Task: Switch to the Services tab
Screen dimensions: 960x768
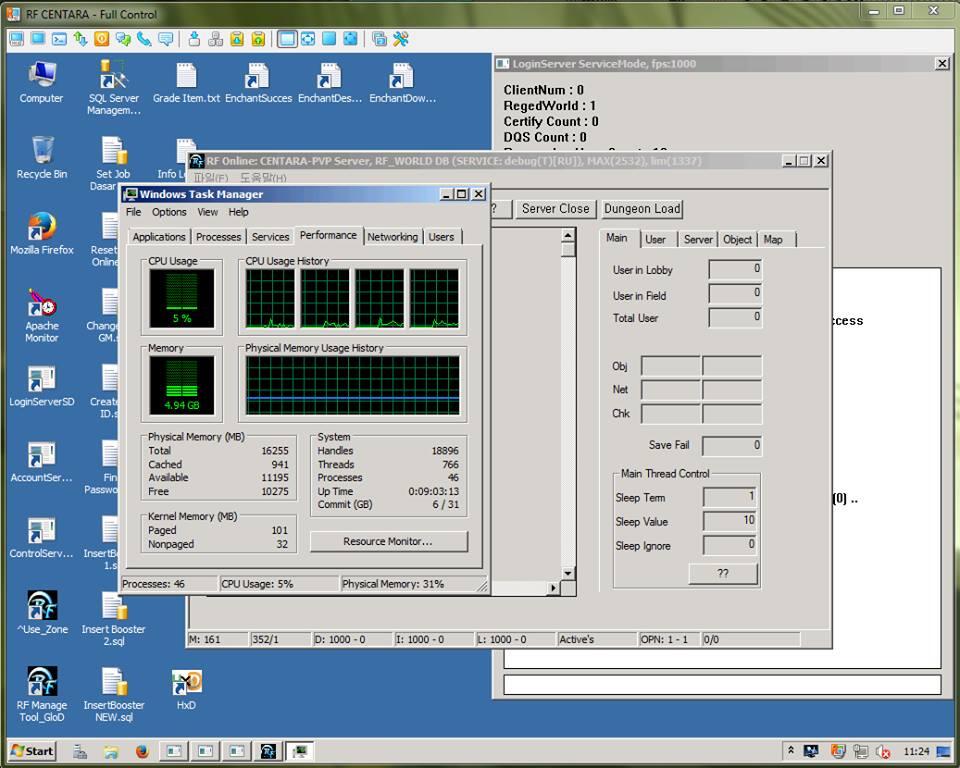Action: (x=270, y=237)
